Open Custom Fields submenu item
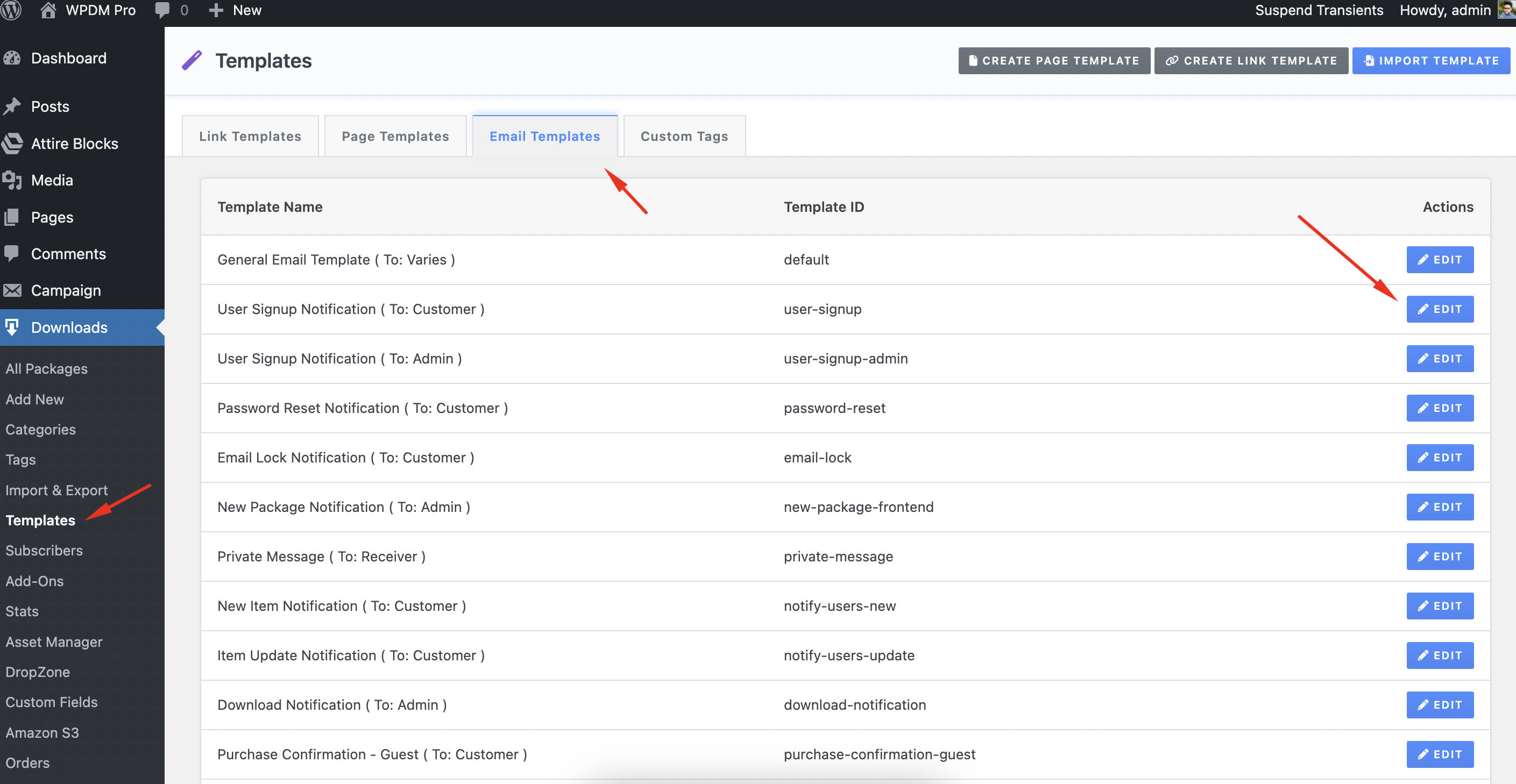The width and height of the screenshot is (1516, 784). tap(52, 702)
